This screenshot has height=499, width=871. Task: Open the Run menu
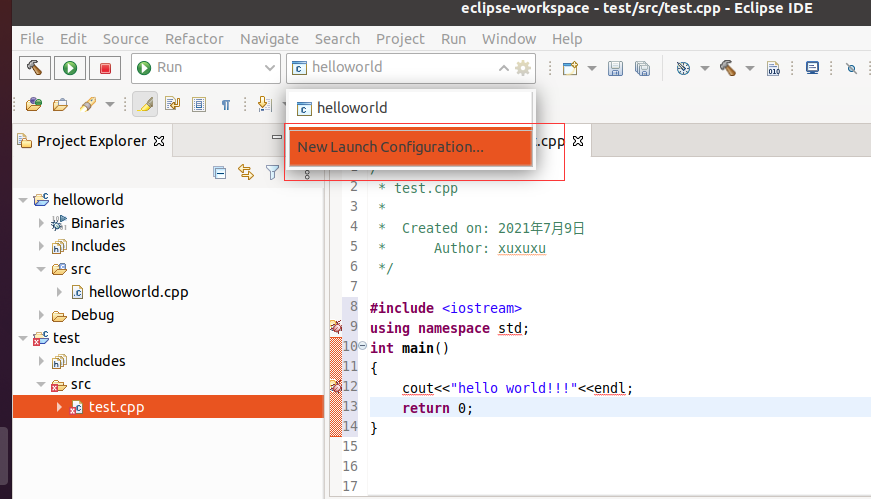tap(453, 39)
